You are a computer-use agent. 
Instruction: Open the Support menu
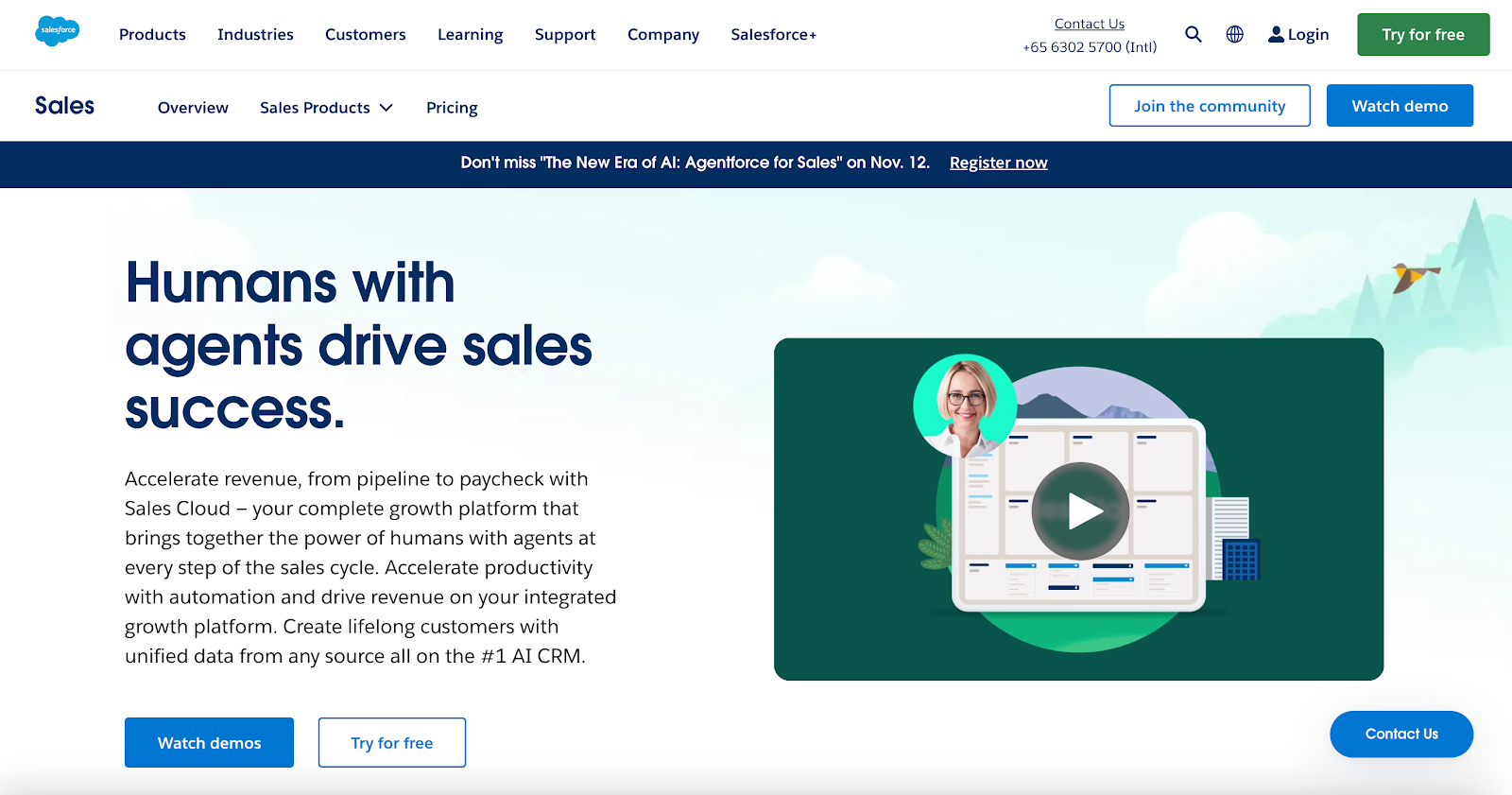pos(565,35)
